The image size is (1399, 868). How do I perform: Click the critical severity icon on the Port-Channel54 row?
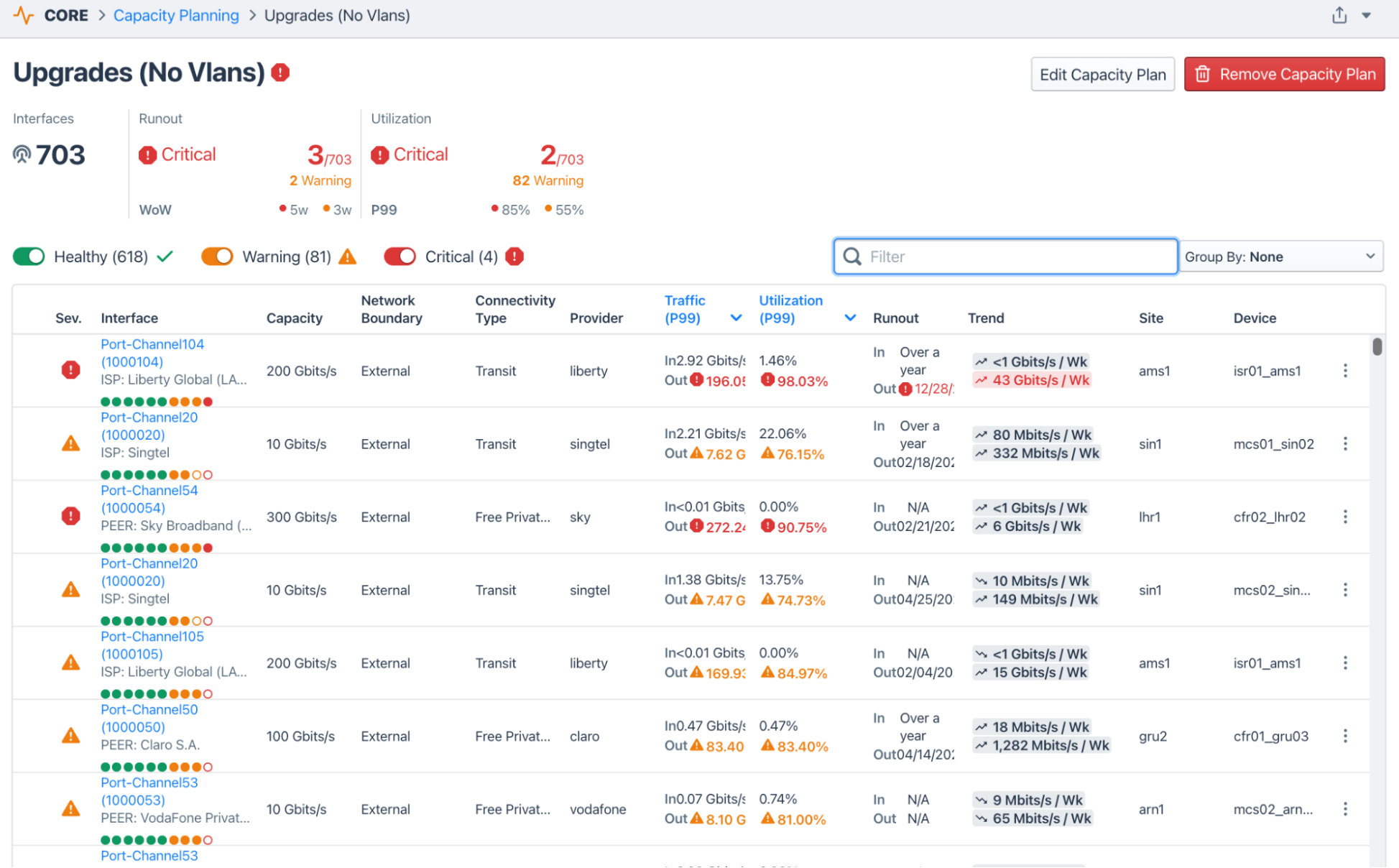click(x=70, y=516)
